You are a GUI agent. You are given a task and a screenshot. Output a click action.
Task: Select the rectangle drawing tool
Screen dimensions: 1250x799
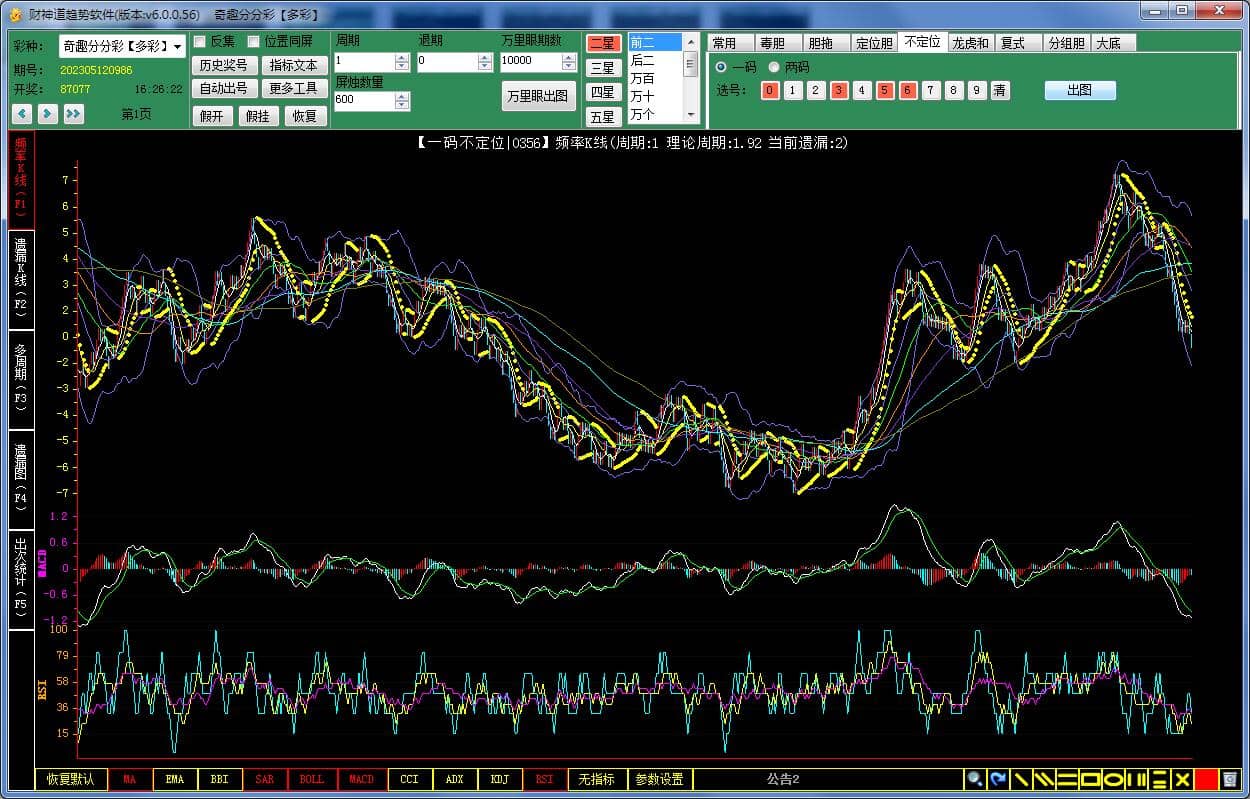[x=1090, y=779]
